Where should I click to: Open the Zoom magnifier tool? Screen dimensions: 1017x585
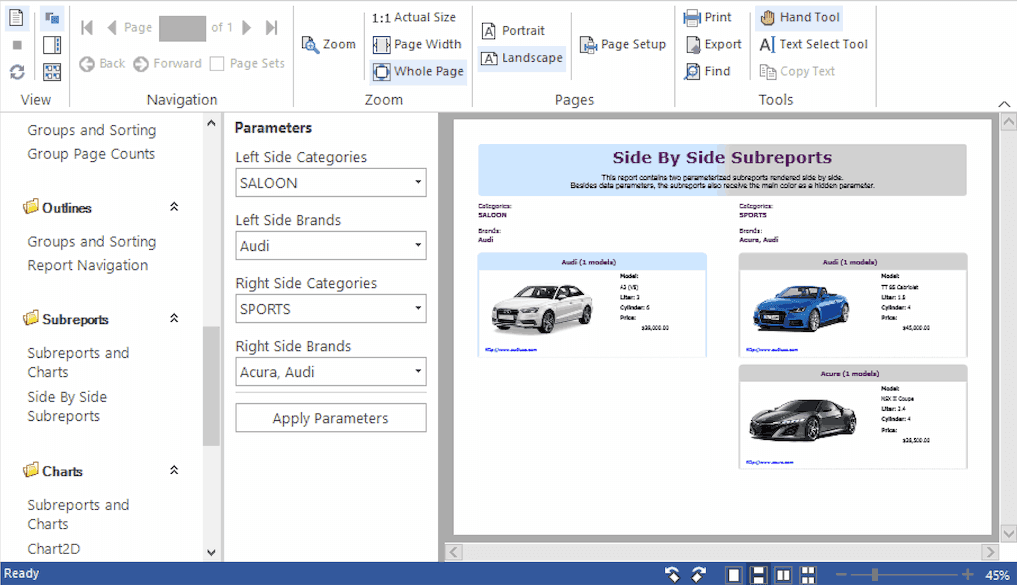click(x=329, y=44)
